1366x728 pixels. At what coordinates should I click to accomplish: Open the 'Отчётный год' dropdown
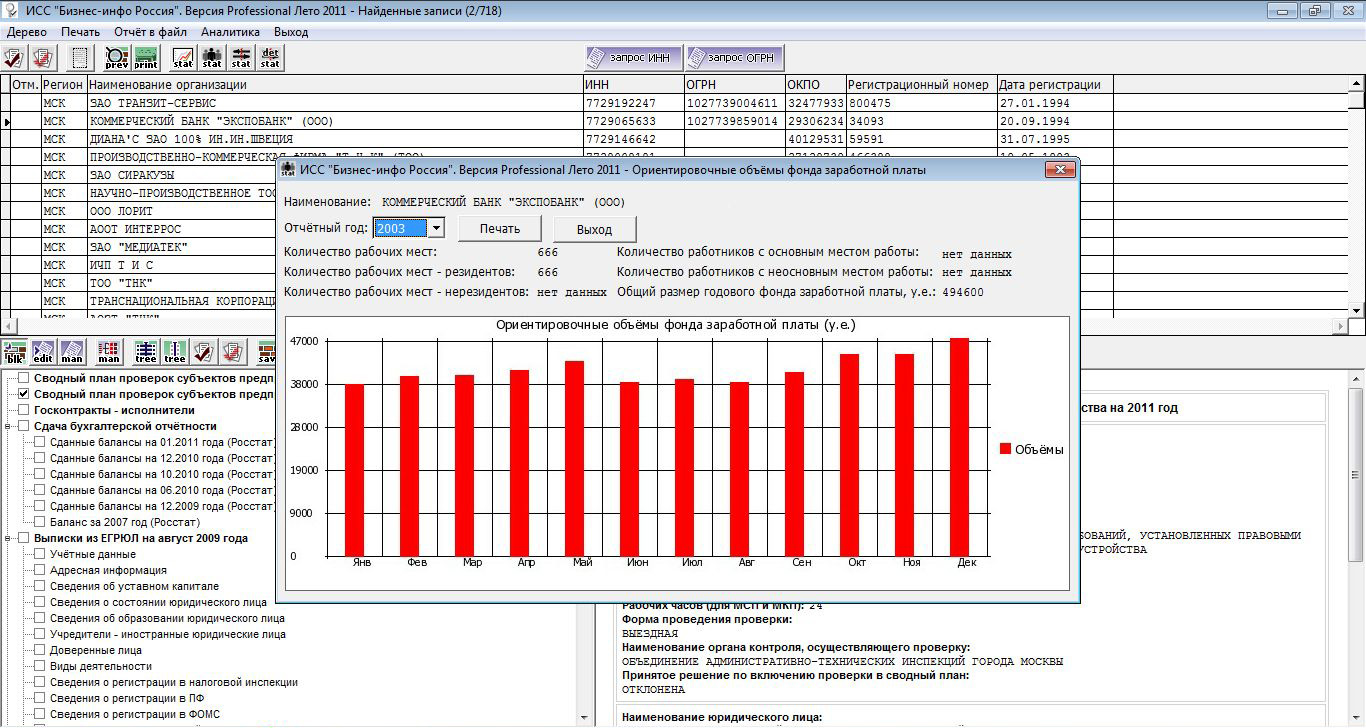click(x=436, y=228)
